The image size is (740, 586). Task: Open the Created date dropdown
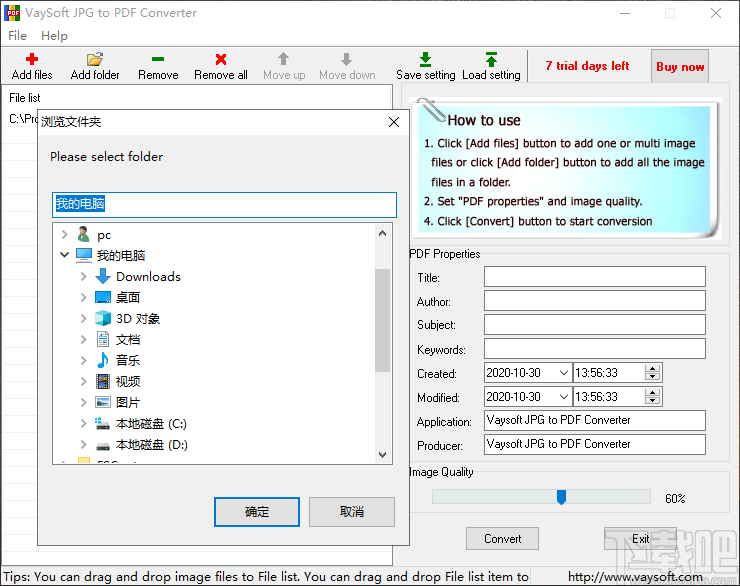[563, 373]
